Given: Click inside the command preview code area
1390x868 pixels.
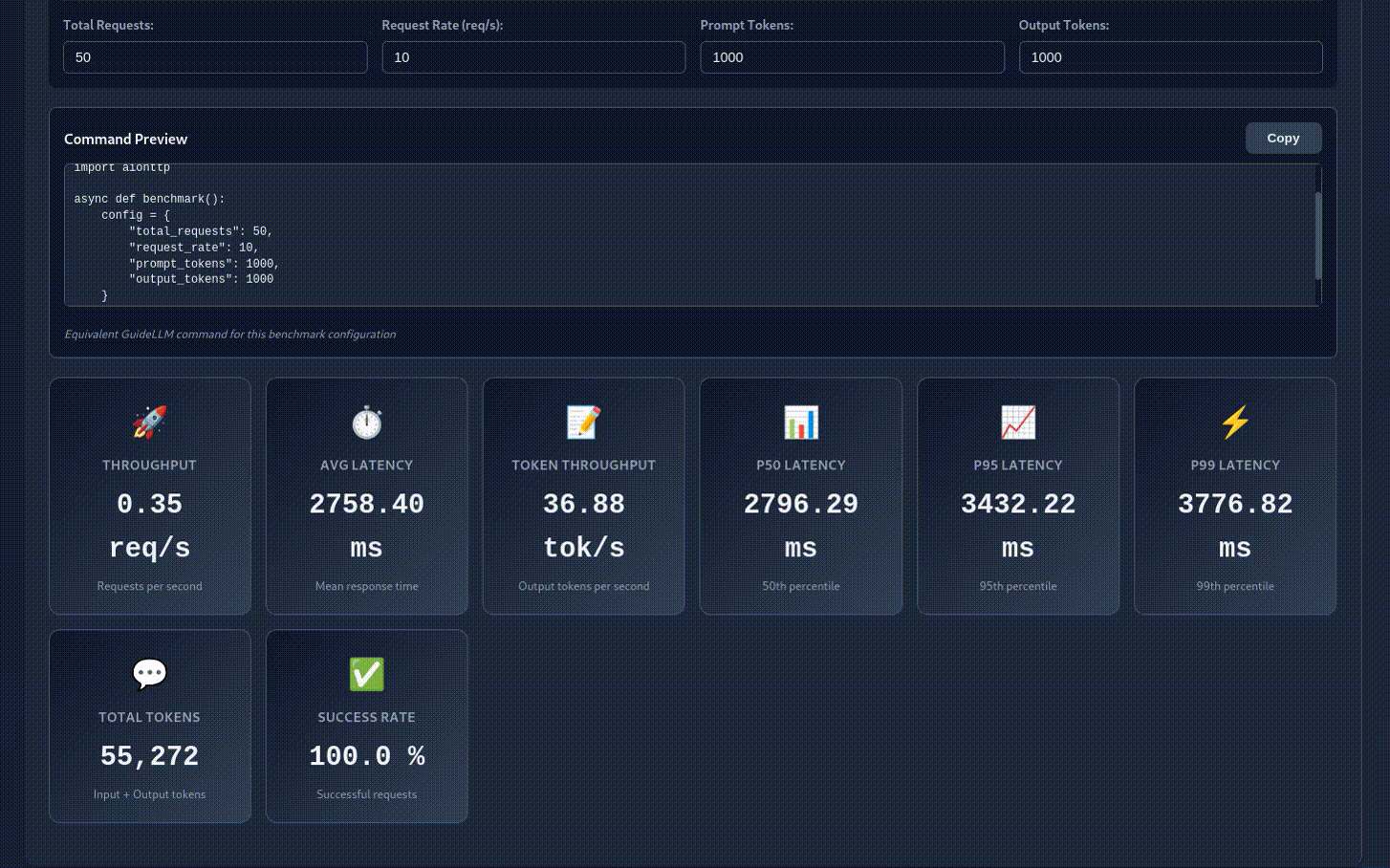Looking at the screenshot, I should [688, 235].
